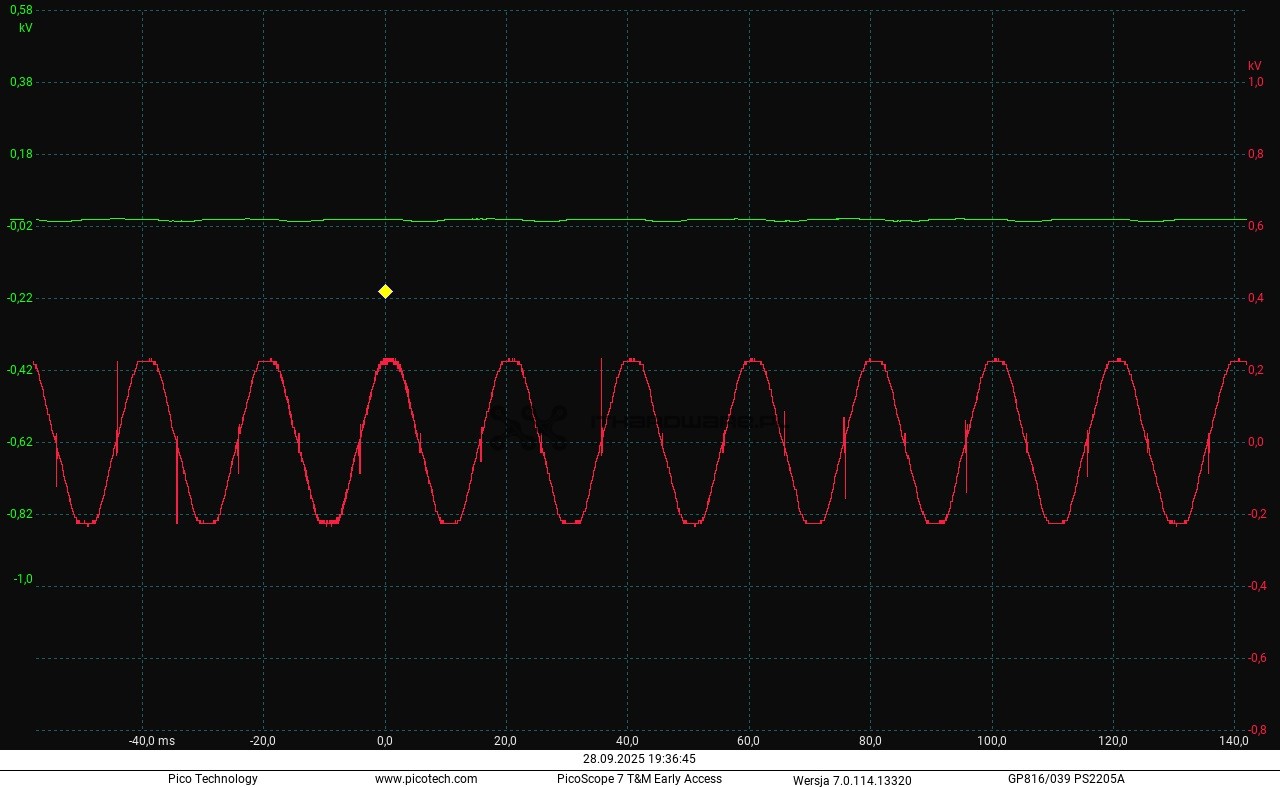
Task: Click the GP816/039 PS2205A device label
Action: pyautogui.click(x=1066, y=779)
